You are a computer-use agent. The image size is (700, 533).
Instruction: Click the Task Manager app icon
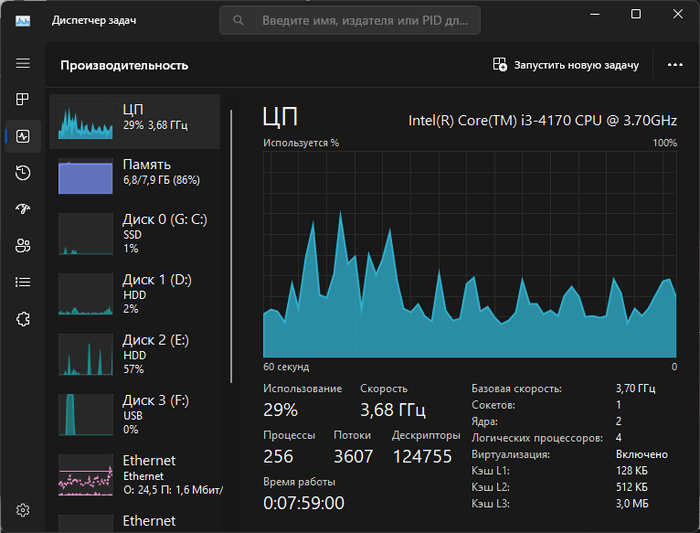(x=23, y=21)
